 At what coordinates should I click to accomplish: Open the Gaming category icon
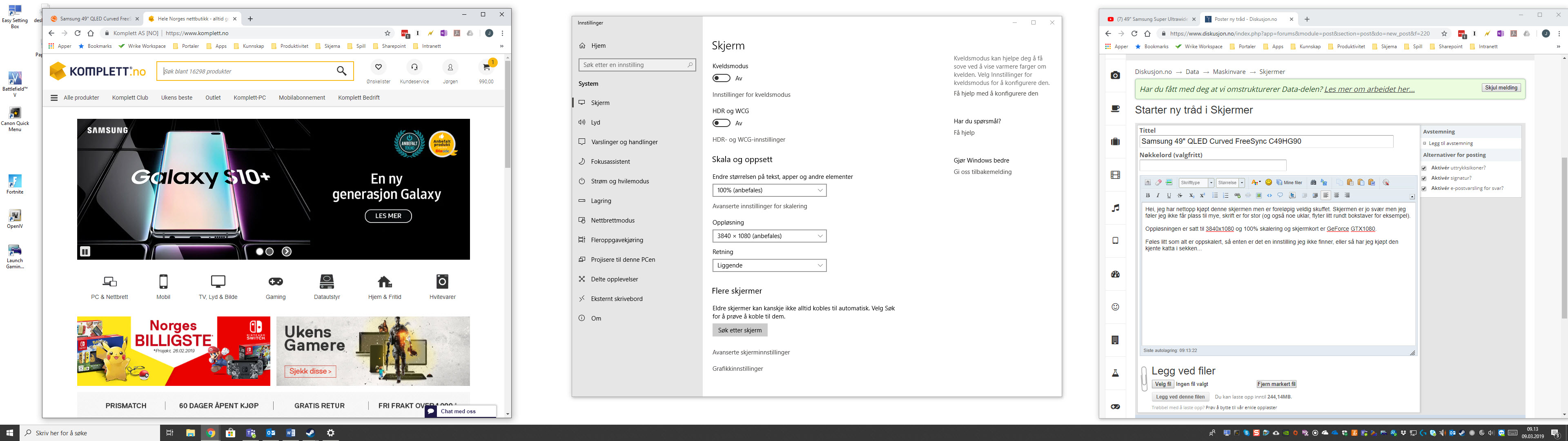[276, 281]
